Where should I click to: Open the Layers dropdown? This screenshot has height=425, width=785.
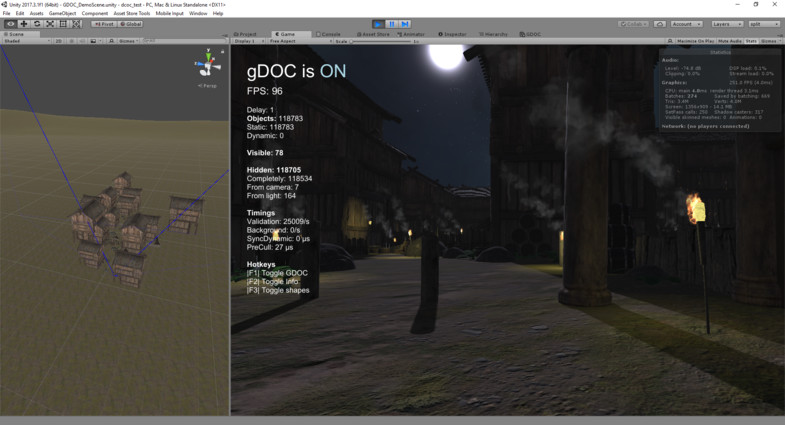tap(726, 24)
